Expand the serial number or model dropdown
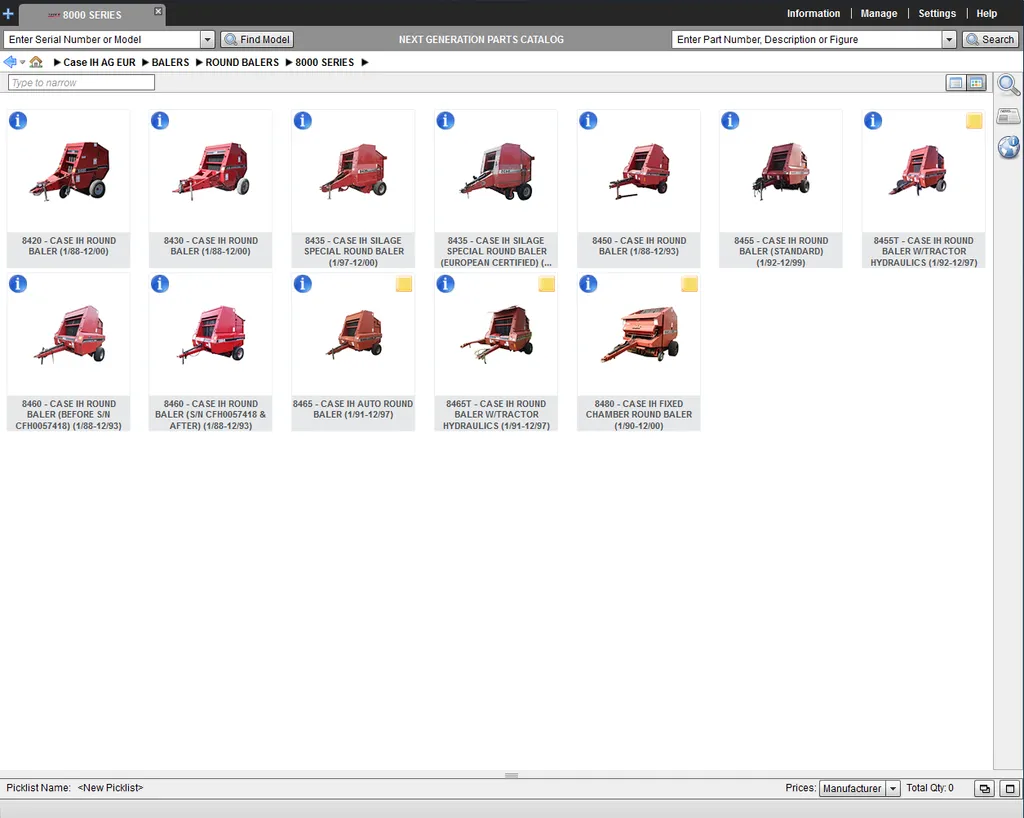 208,40
